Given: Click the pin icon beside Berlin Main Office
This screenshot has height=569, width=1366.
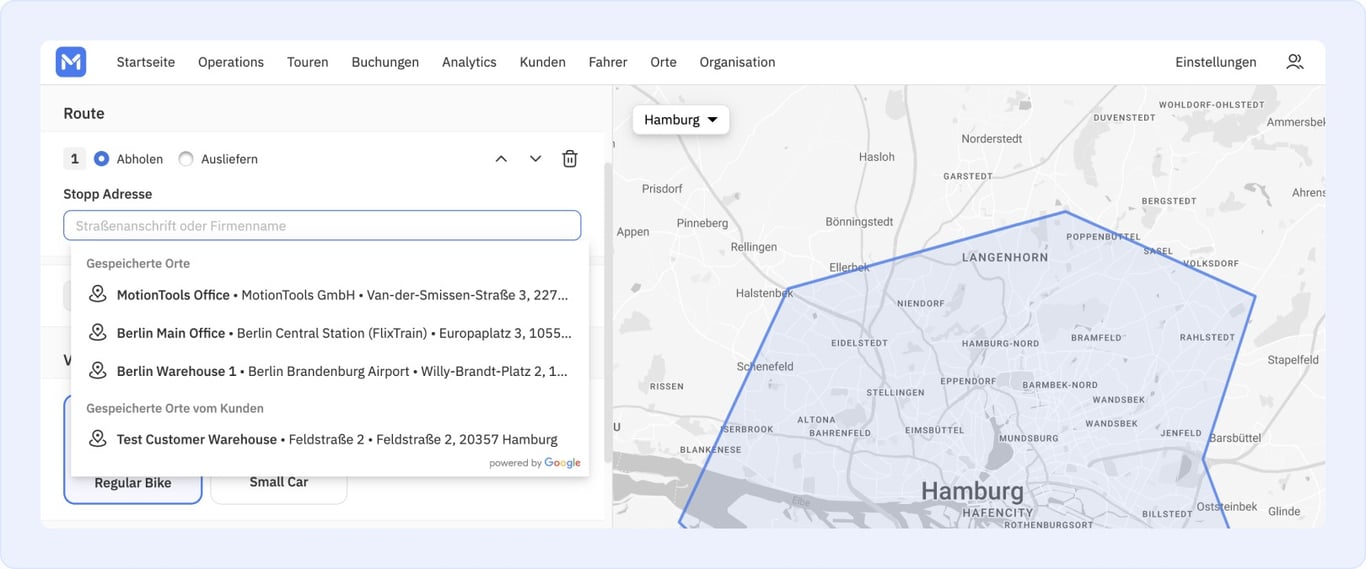Looking at the screenshot, I should point(97,333).
